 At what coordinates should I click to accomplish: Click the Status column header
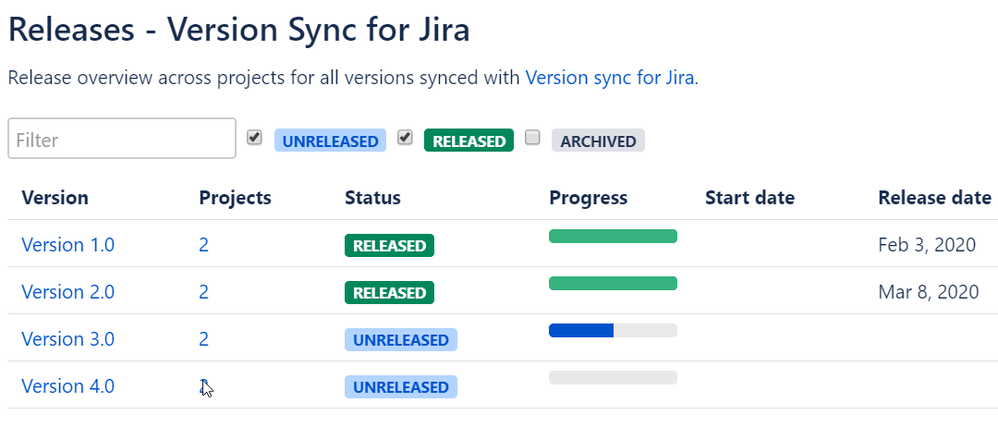(373, 197)
